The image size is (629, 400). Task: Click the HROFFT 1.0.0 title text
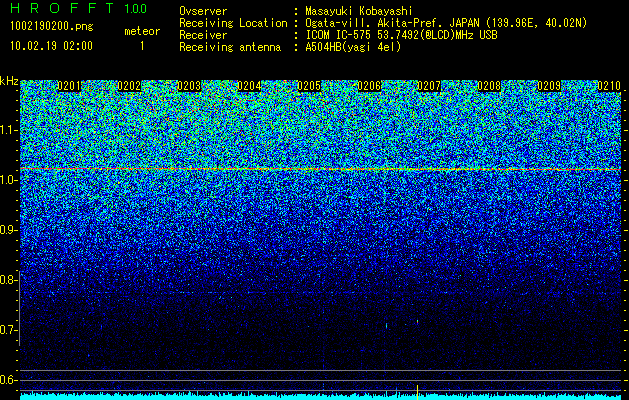coord(79,8)
